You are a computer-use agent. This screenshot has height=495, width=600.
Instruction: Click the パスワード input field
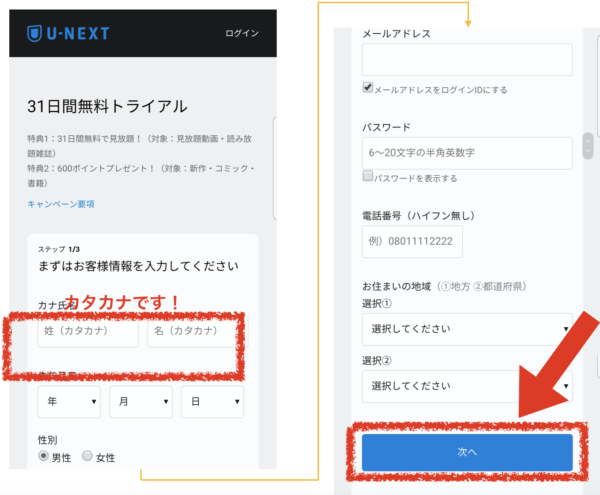[467, 153]
